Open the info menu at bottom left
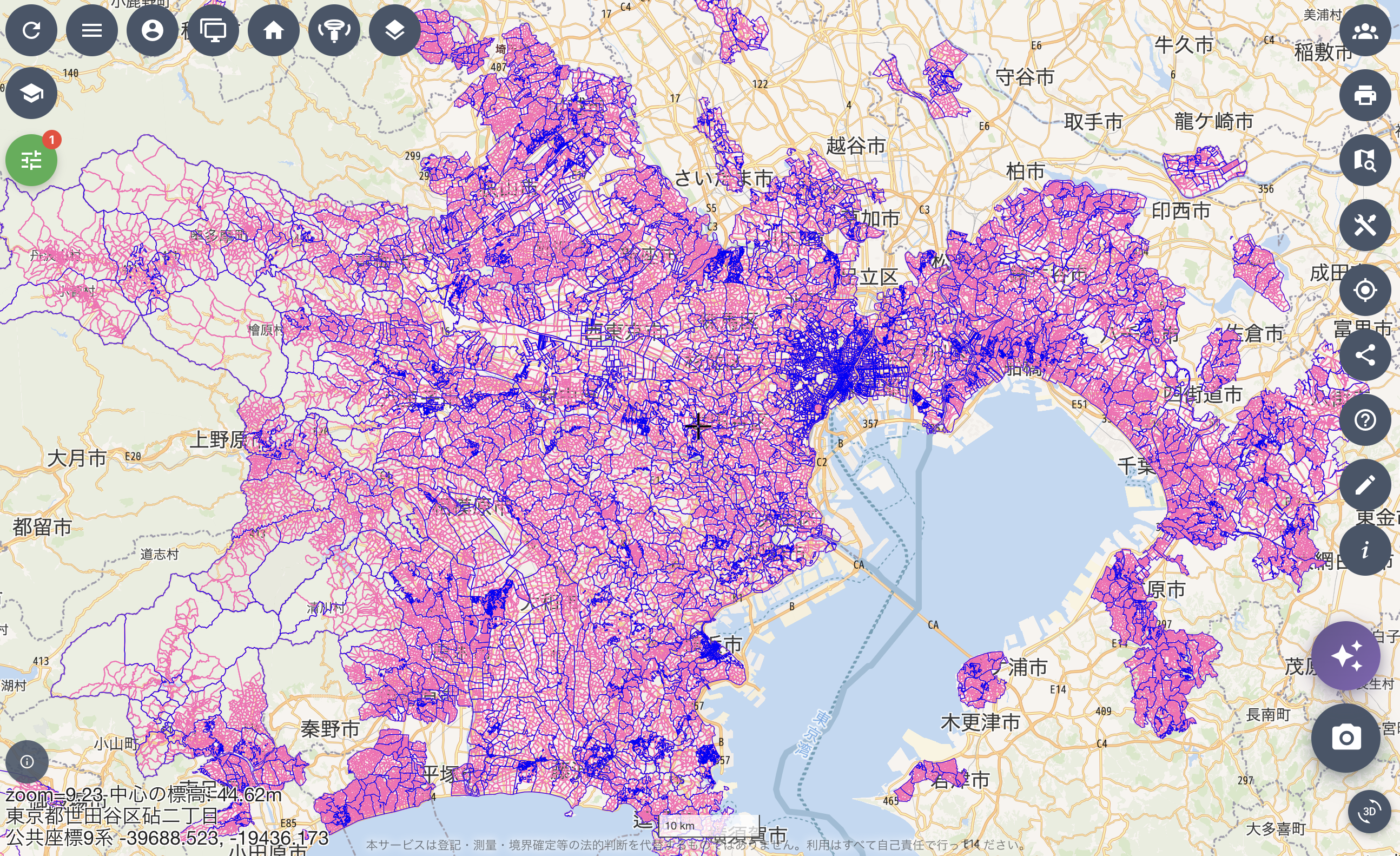The image size is (1400, 856). pos(27,762)
